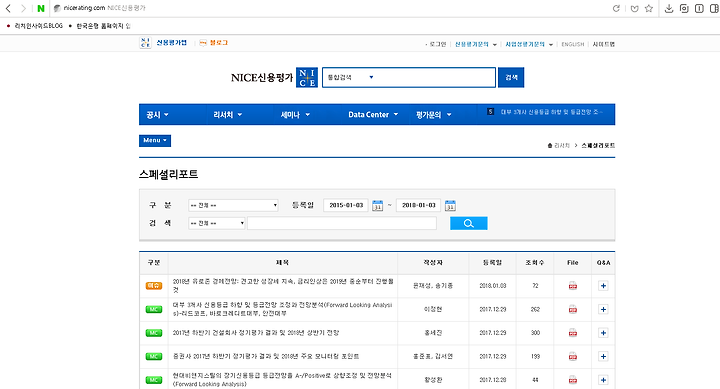Image resolution: width=720 pixels, height=389 pixels.
Task: Open the 세미나 navigation dropdown
Action: (x=295, y=115)
